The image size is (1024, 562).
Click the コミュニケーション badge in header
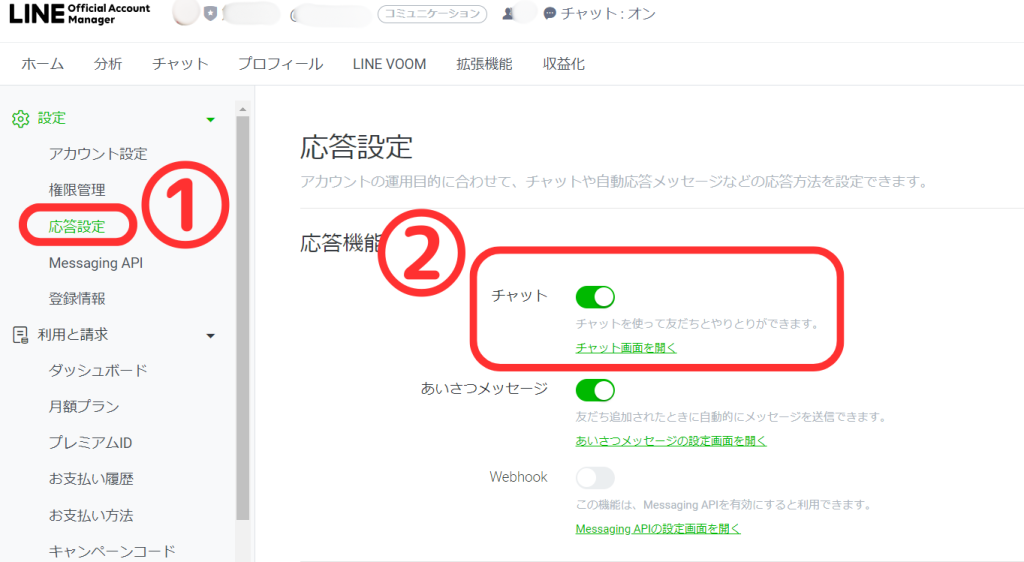432,14
